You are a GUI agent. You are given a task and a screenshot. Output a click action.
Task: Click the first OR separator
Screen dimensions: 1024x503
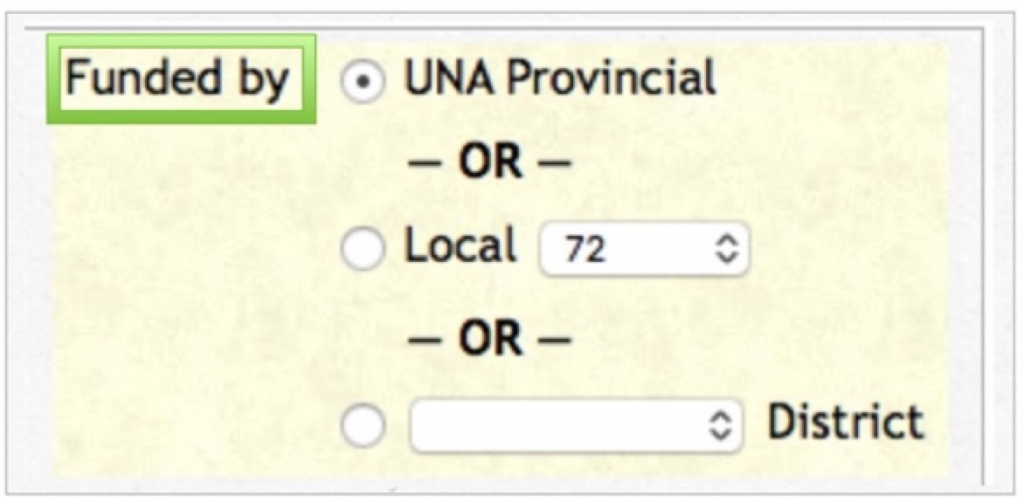pyautogui.click(x=489, y=162)
